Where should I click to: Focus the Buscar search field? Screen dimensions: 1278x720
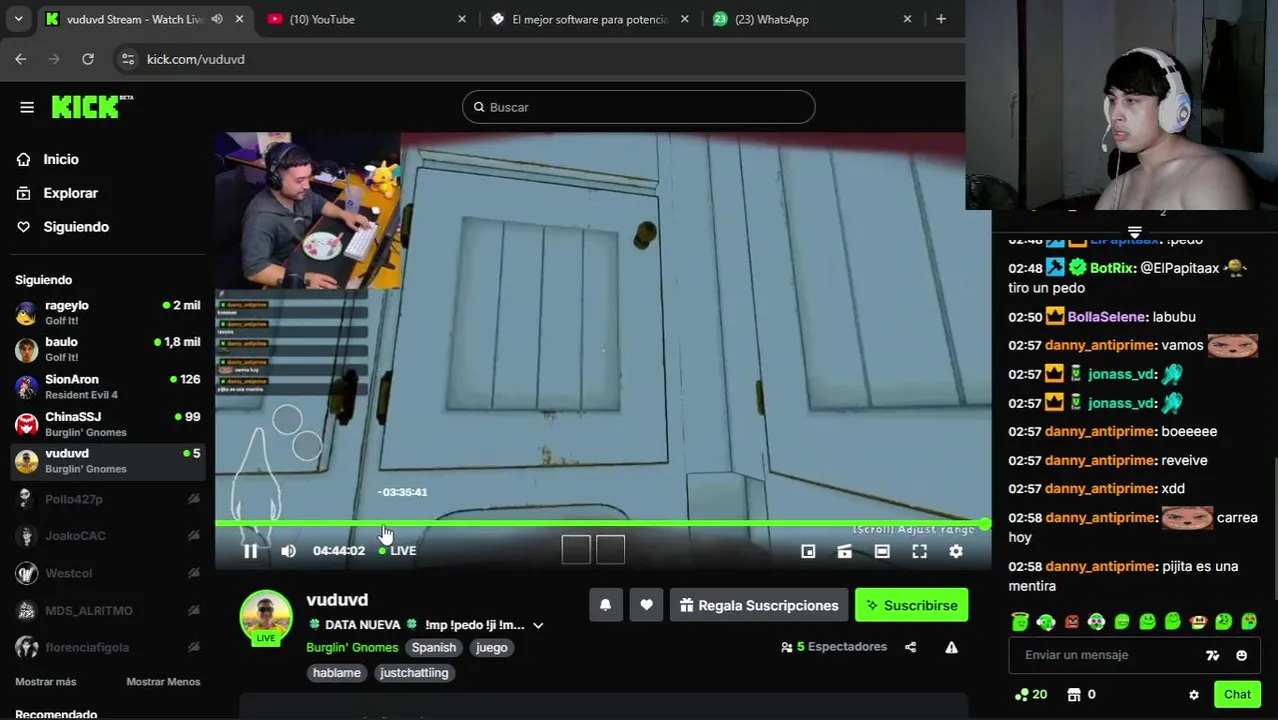pos(639,107)
